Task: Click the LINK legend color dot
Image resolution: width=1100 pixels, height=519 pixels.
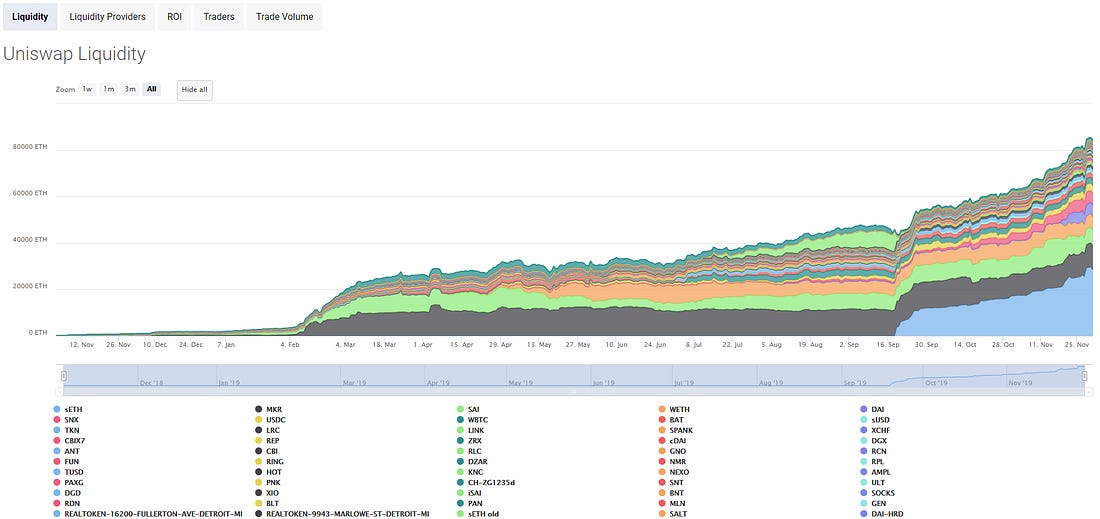Action: point(460,430)
